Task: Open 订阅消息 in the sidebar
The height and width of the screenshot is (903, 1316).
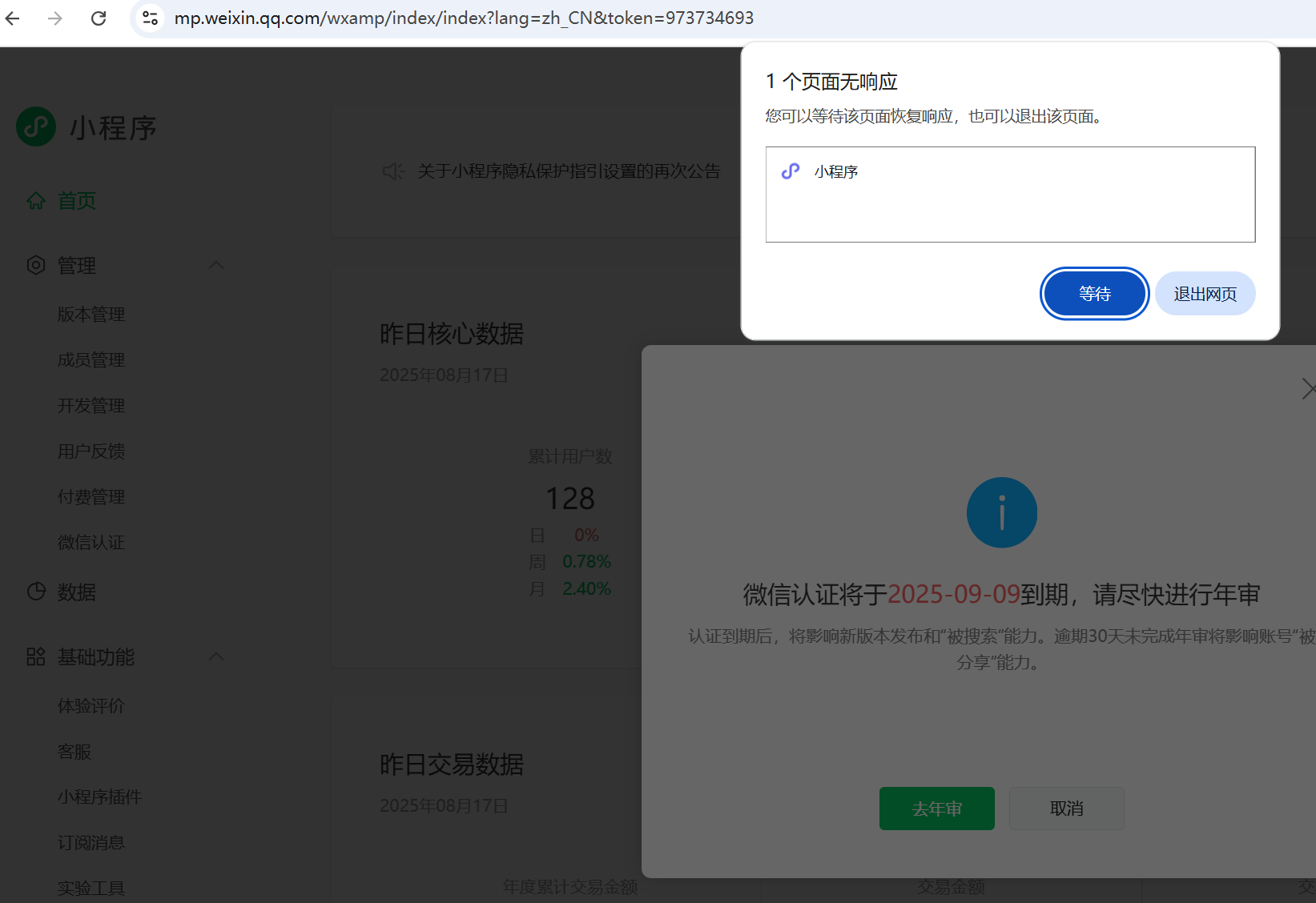Action: pos(91,843)
